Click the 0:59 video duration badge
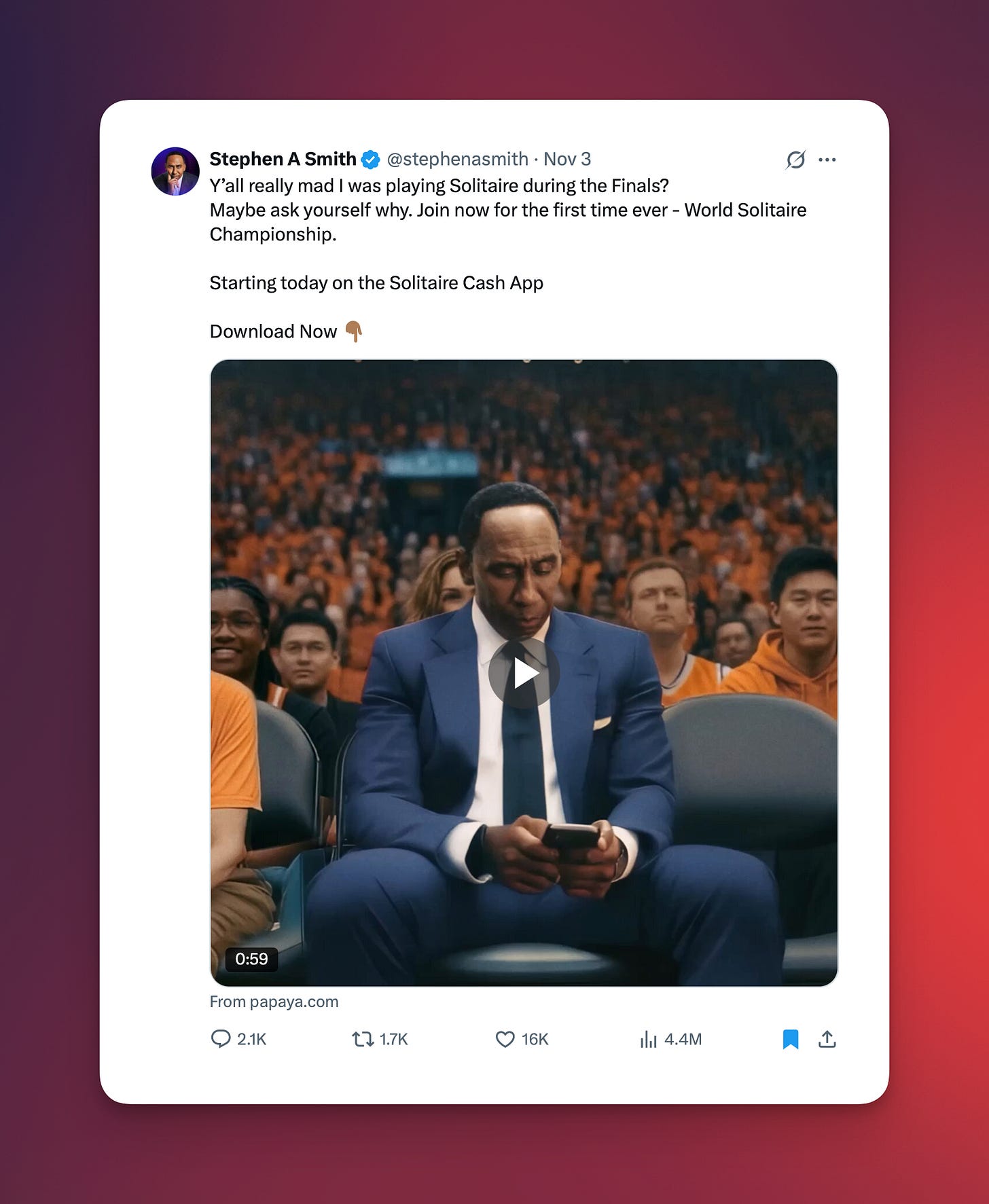The width and height of the screenshot is (989, 1204). click(x=251, y=959)
